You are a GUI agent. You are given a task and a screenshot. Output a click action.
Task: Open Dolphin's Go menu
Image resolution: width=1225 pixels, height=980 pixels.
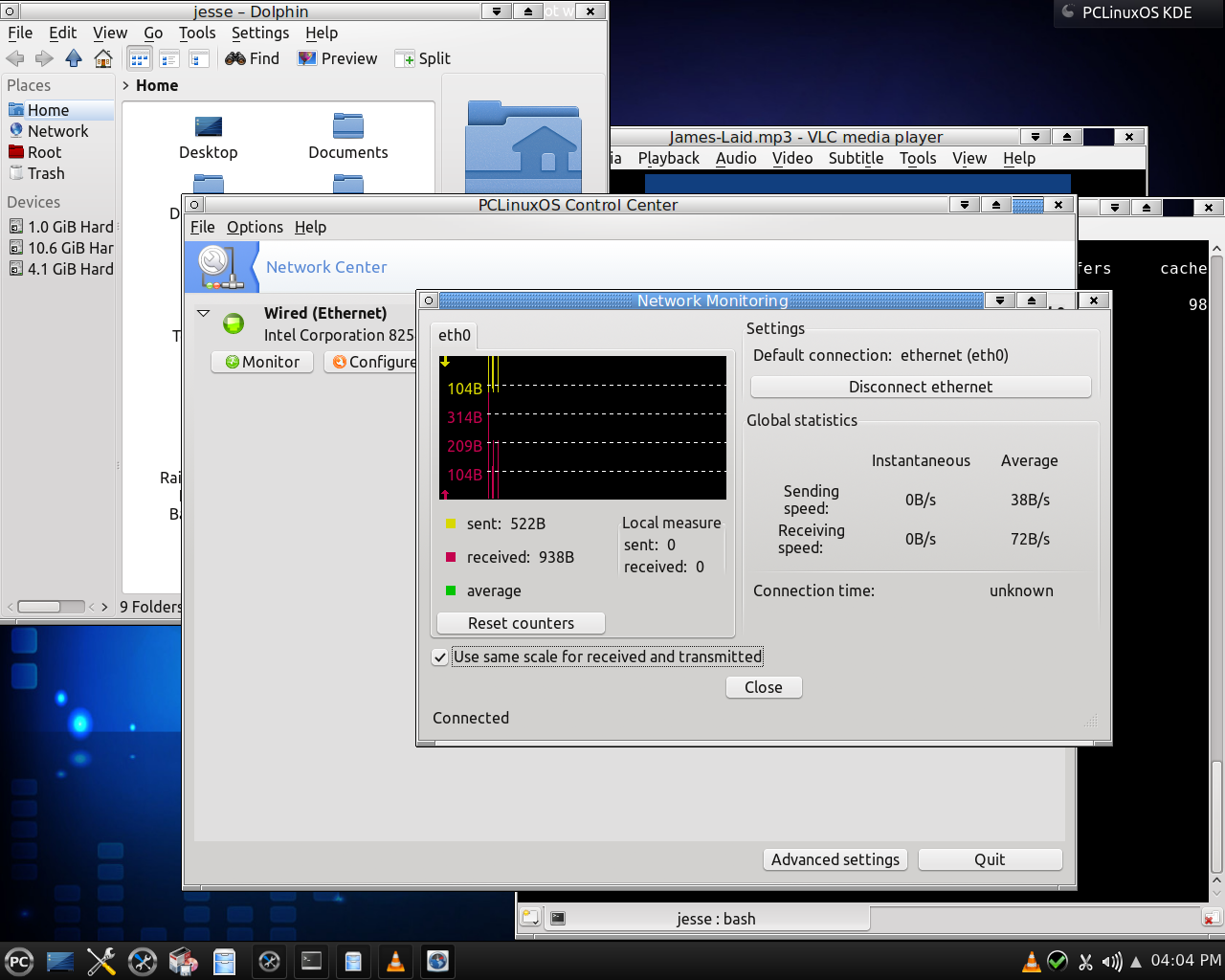153,33
